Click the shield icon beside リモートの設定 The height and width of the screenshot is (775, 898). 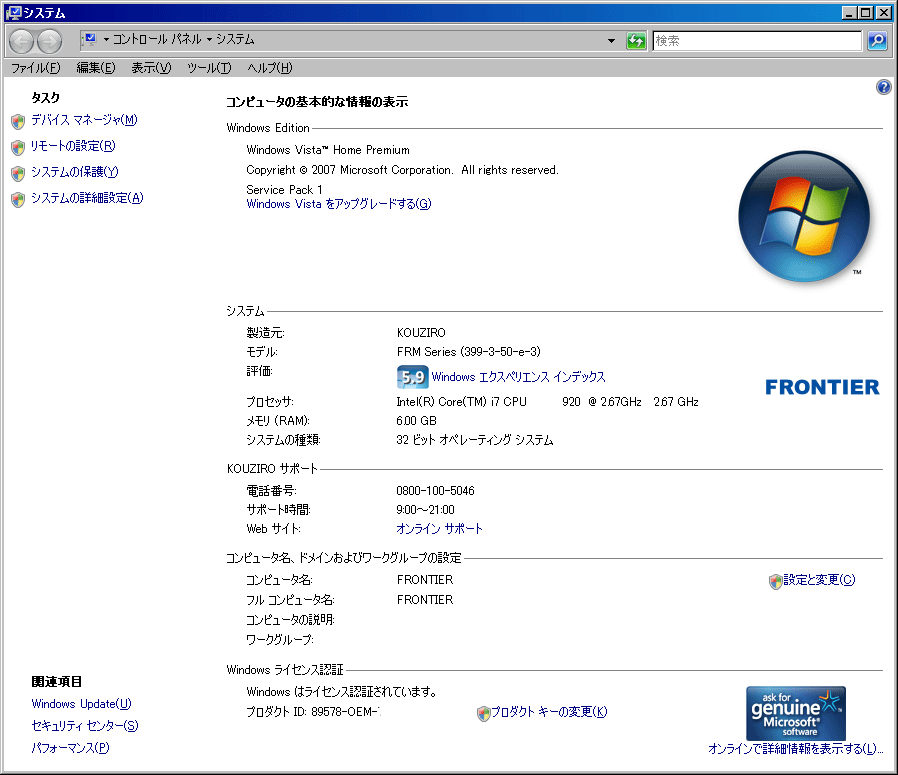[18, 147]
